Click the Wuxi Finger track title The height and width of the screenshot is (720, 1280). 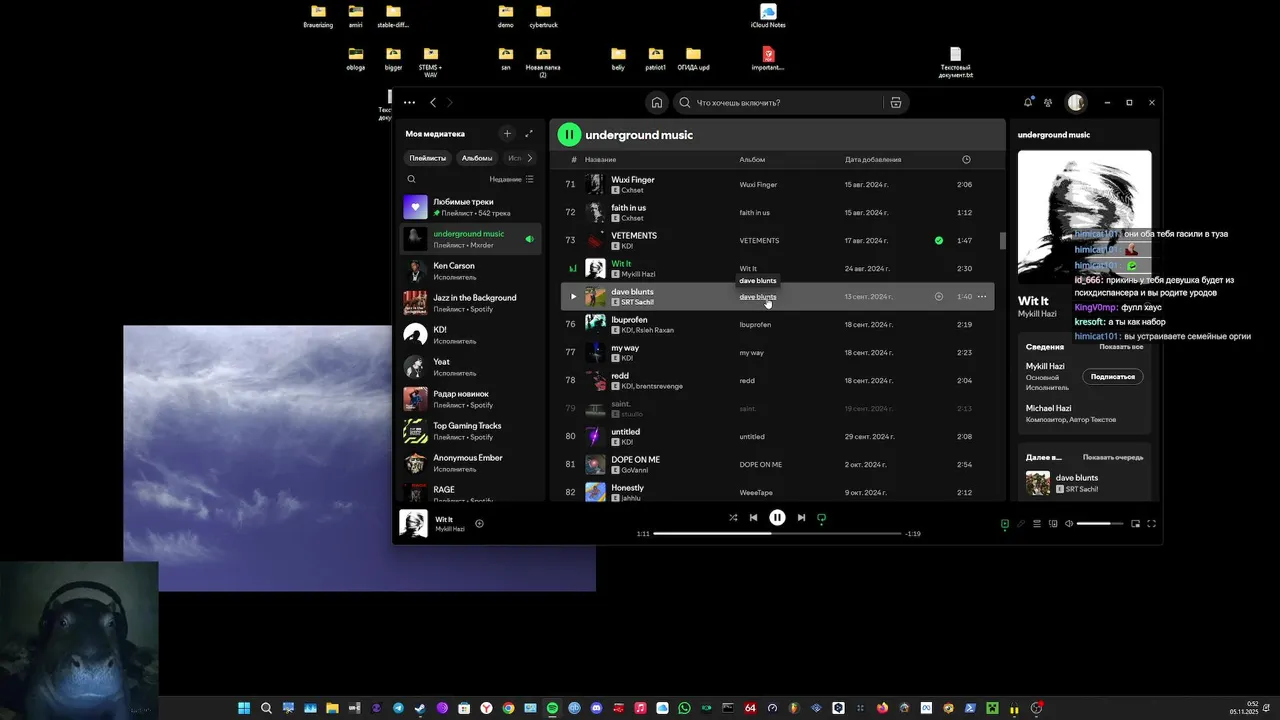pyautogui.click(x=633, y=180)
